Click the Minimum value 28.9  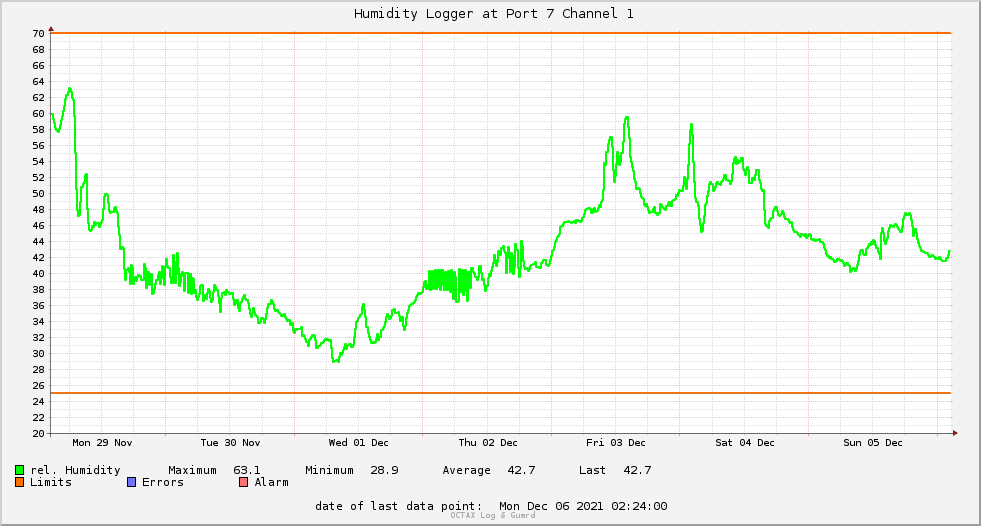pyautogui.click(x=384, y=470)
